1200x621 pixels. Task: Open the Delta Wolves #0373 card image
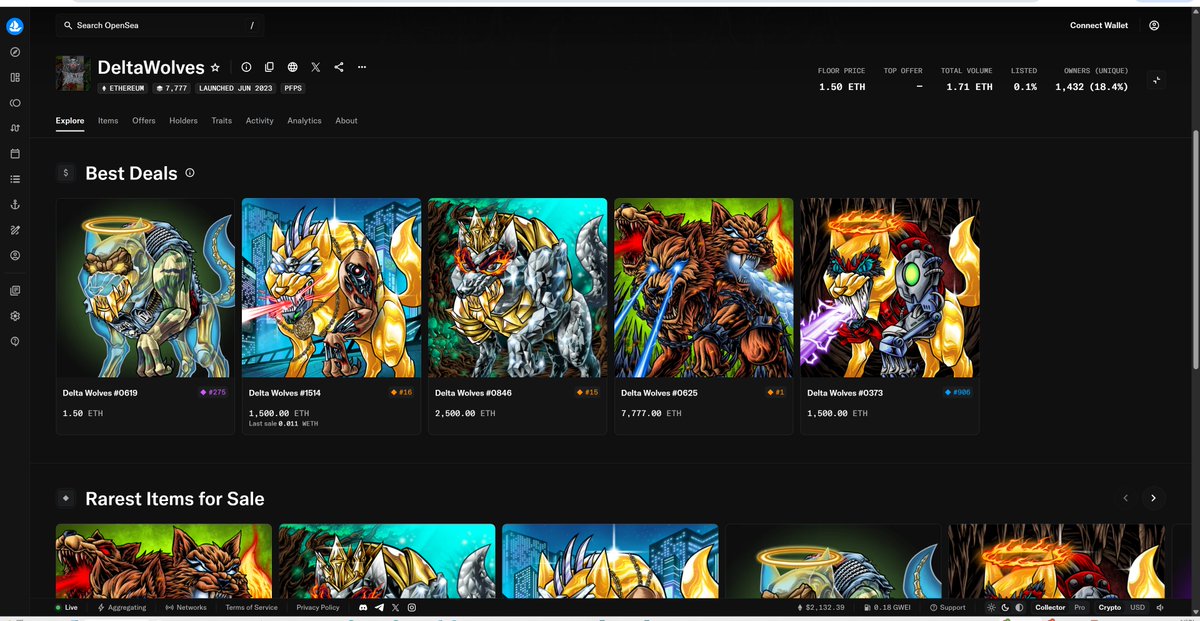click(x=889, y=288)
